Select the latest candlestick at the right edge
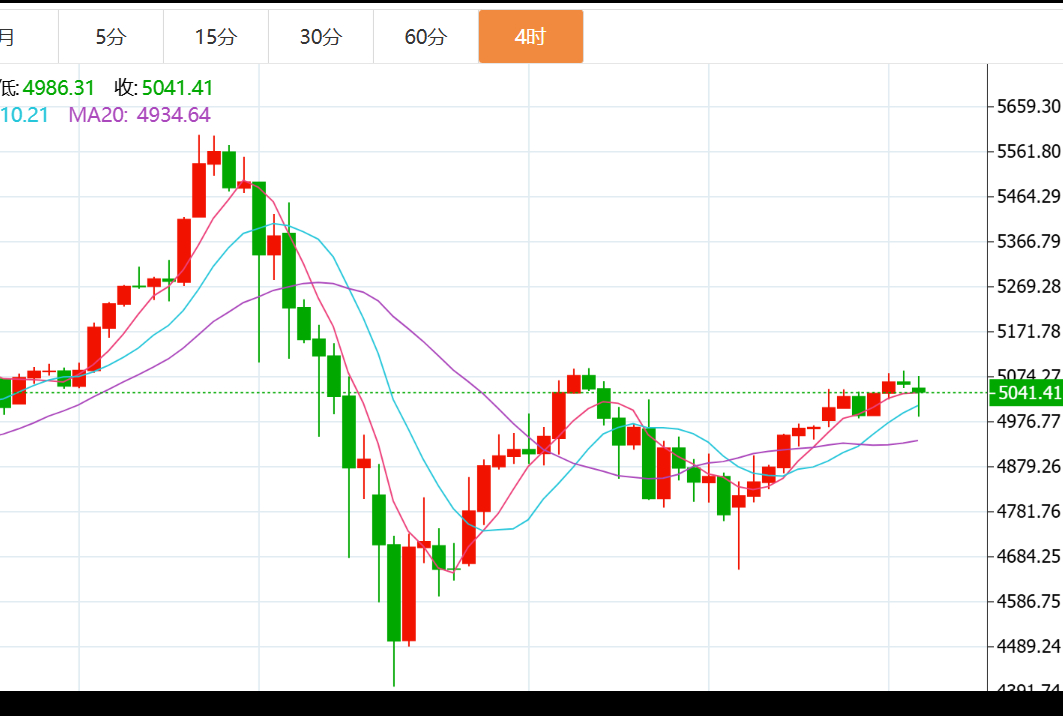The width and height of the screenshot is (1063, 716). point(919,391)
